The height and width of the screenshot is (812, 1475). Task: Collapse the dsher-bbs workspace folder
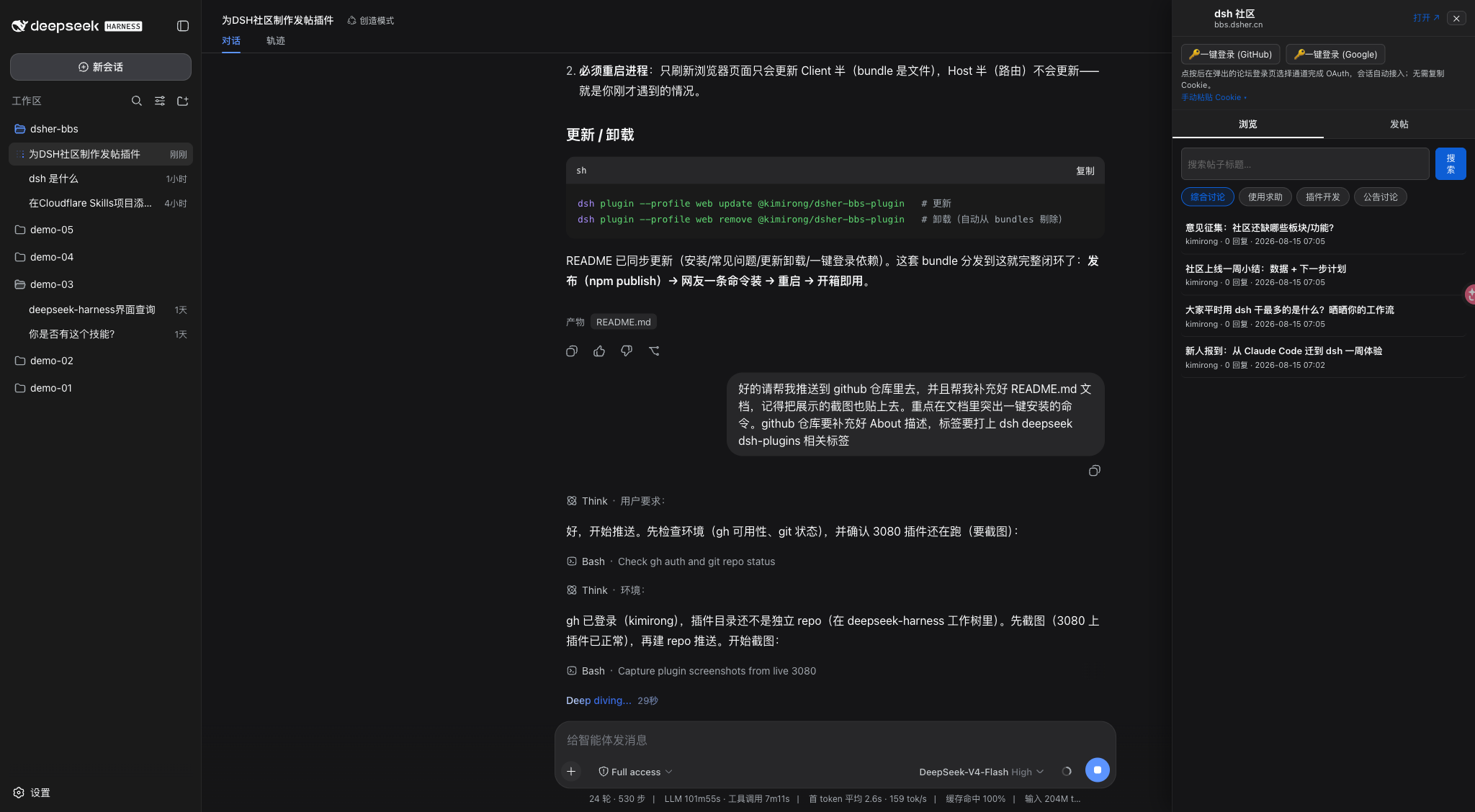(x=101, y=129)
